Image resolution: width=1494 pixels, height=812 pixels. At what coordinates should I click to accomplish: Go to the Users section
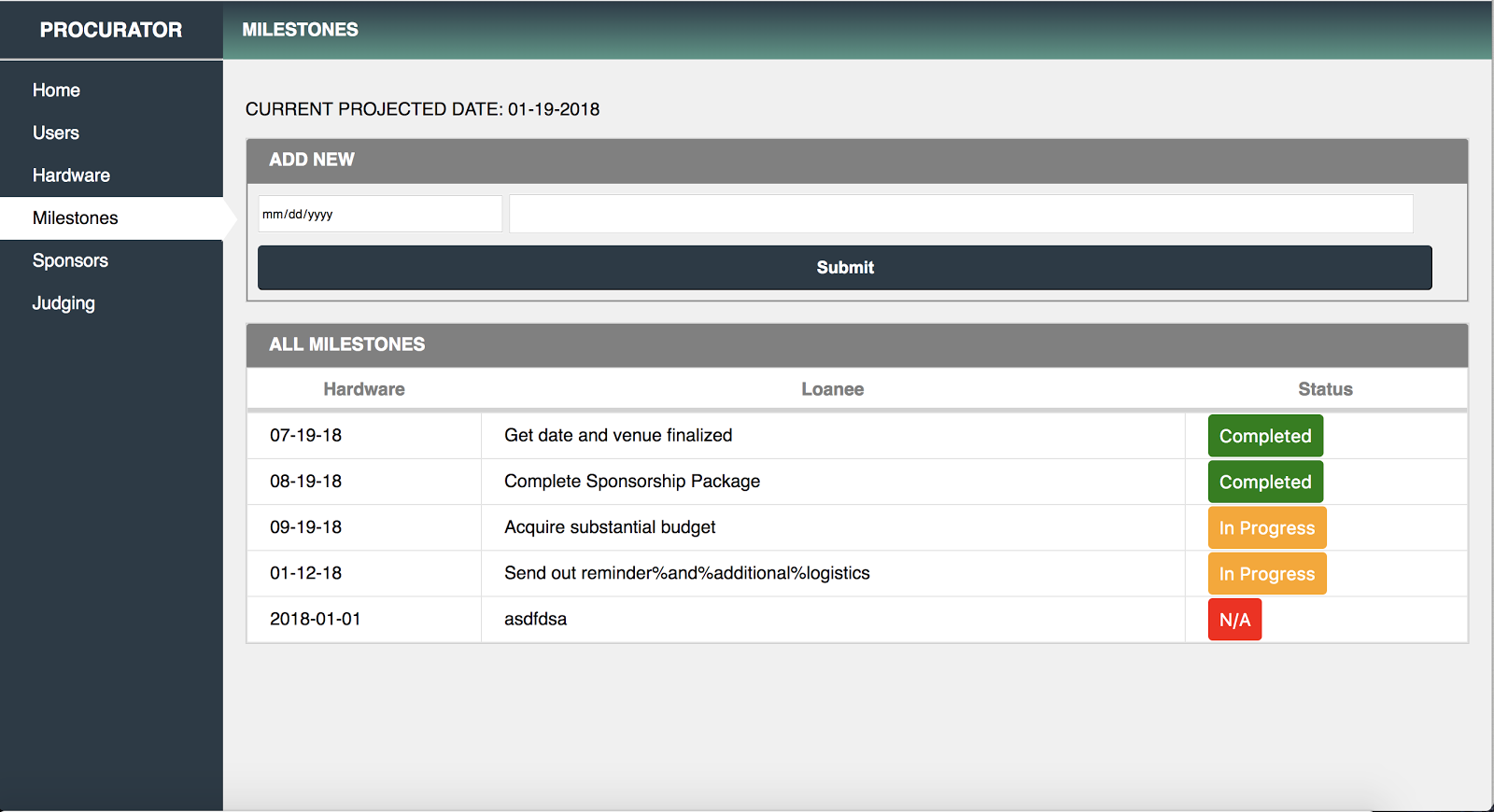click(x=56, y=133)
